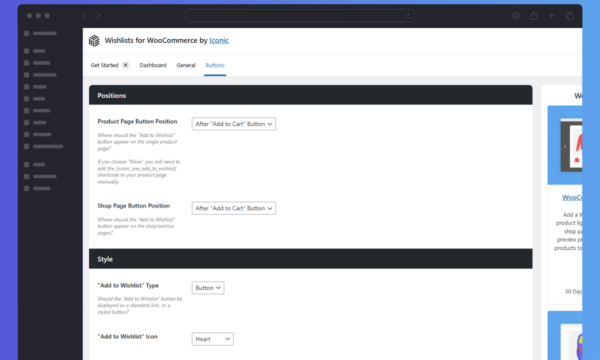Click "Add to Wishlist" Icon label
Image resolution: width=600 pixels, height=360 pixels.
pos(127,336)
